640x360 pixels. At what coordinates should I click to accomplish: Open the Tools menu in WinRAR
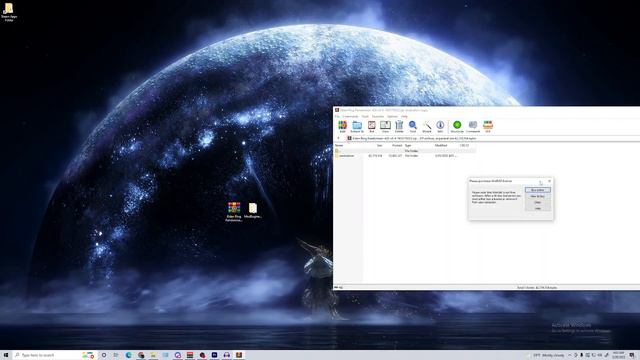(365, 116)
